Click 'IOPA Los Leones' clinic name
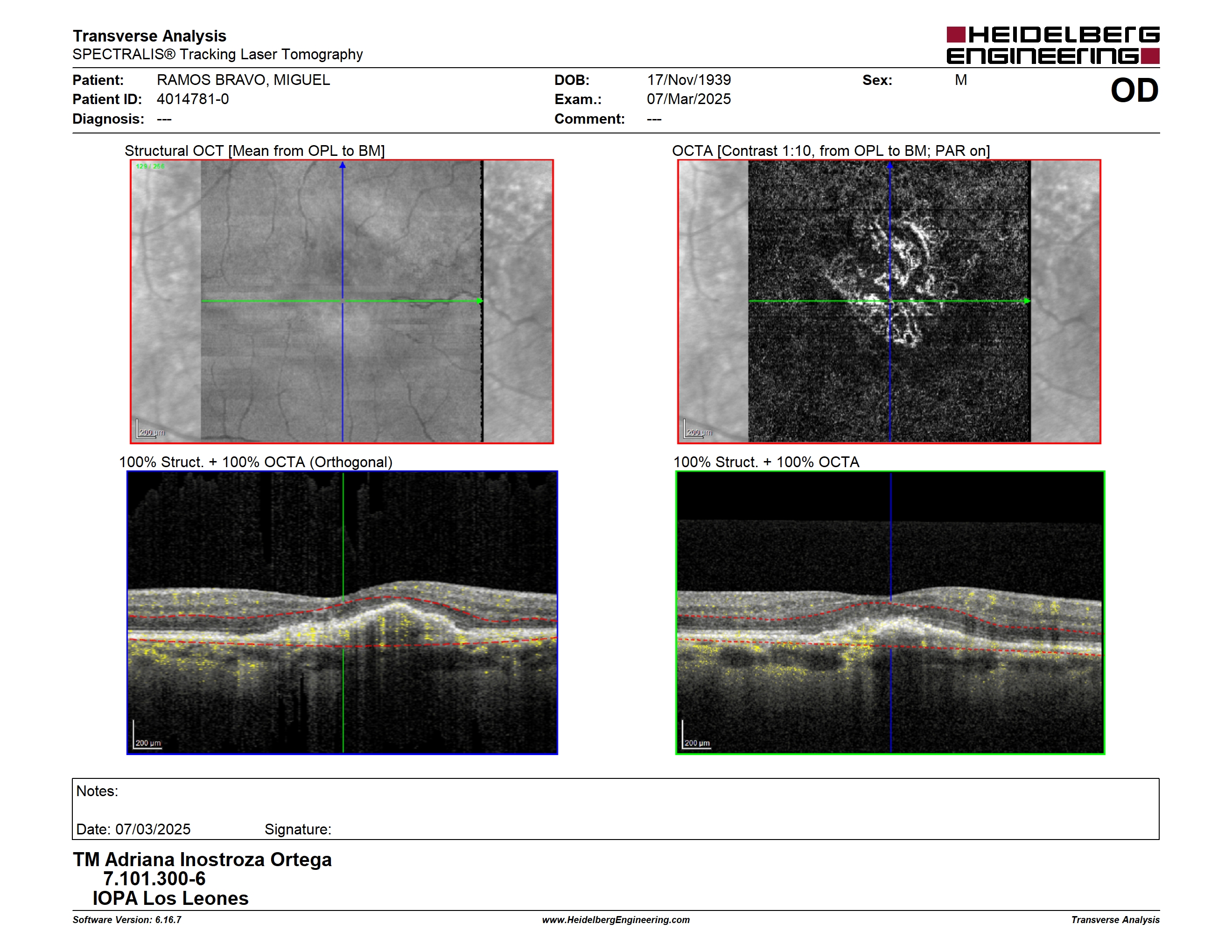Viewport: 1232px width, 952px height. point(170,898)
